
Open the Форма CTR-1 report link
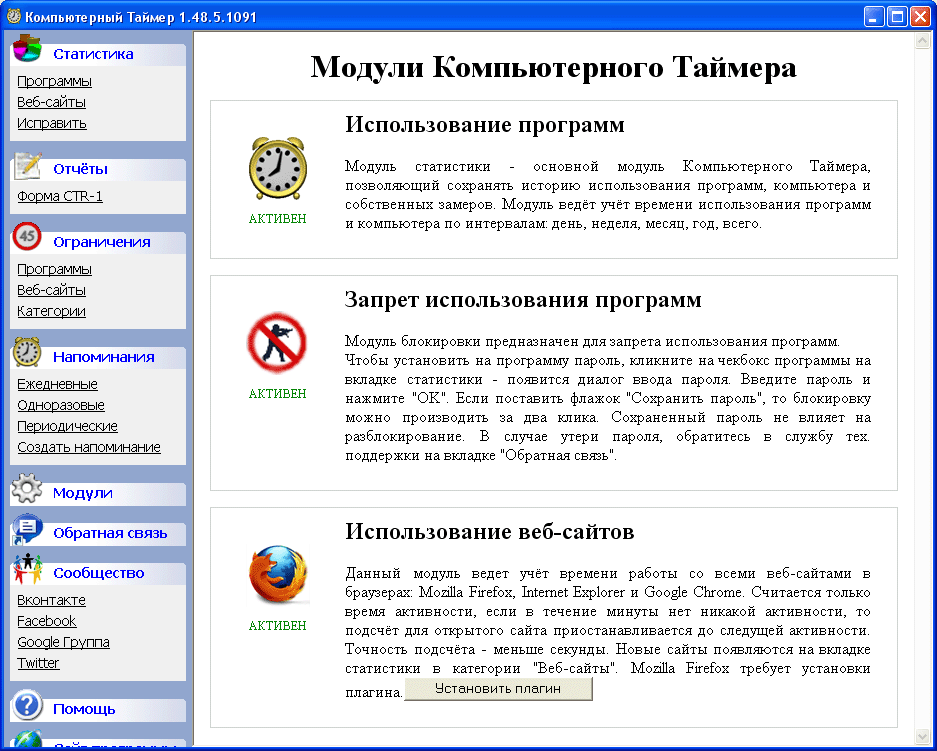tap(59, 196)
